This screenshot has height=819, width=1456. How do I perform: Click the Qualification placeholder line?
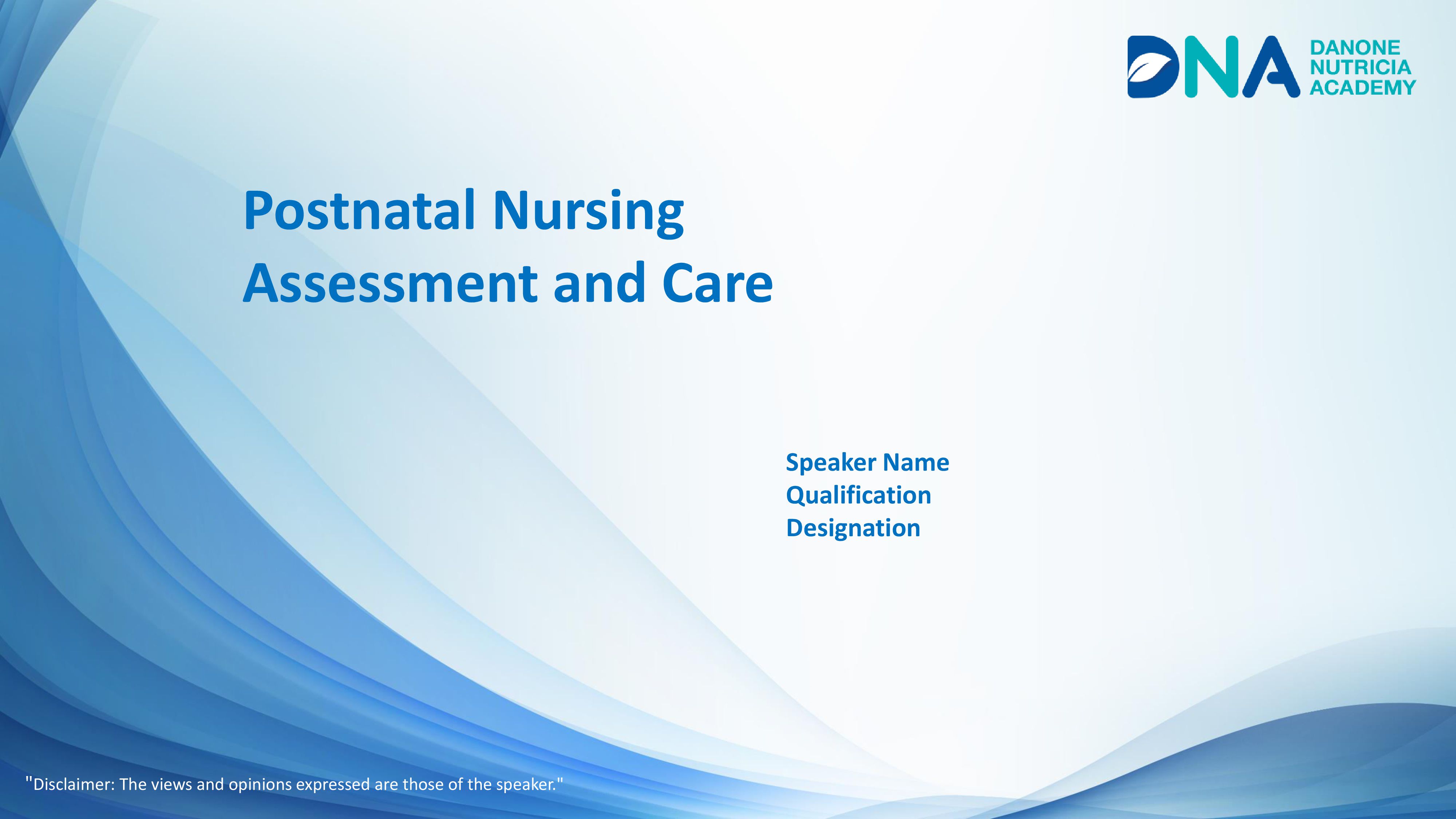pos(858,496)
